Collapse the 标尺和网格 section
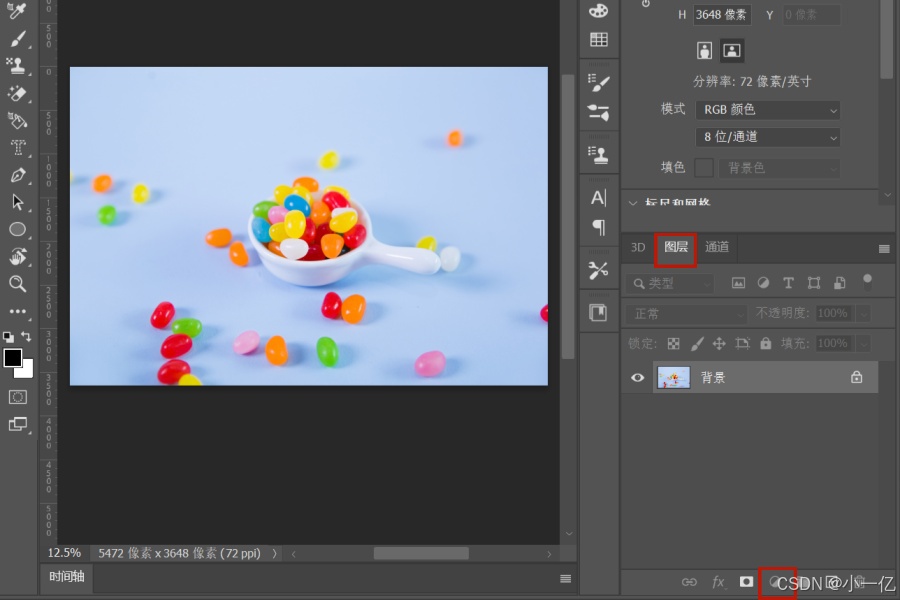This screenshot has width=900, height=600. point(633,203)
